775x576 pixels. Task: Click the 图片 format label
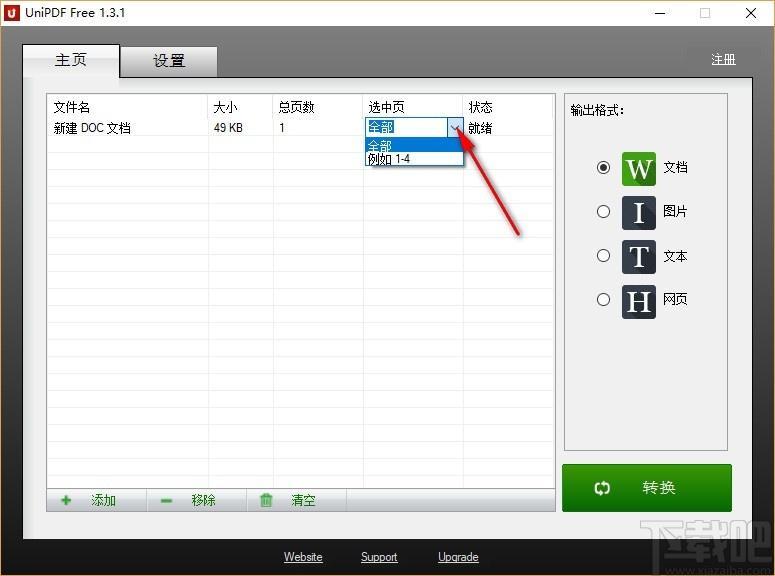[675, 212]
